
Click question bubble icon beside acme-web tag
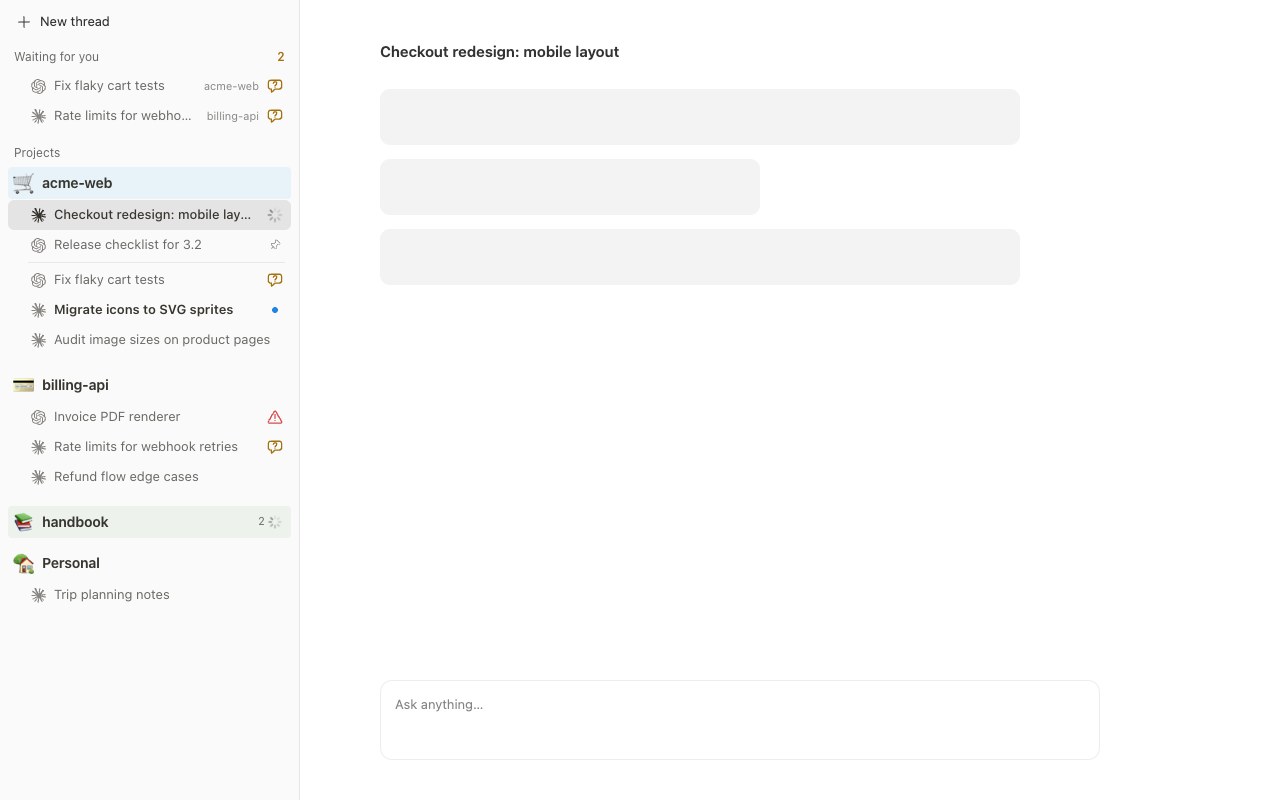275,86
